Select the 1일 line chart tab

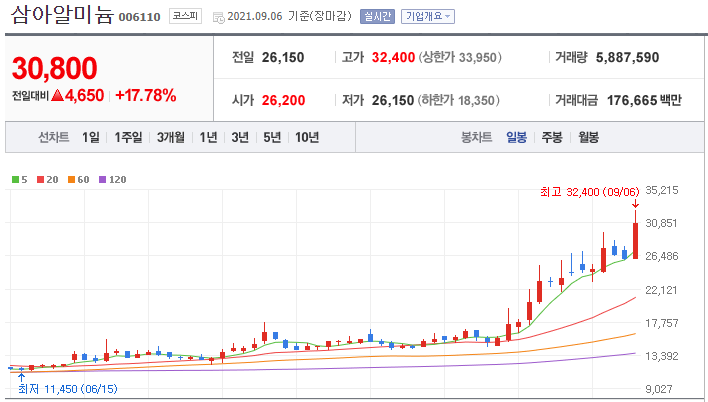[91, 137]
